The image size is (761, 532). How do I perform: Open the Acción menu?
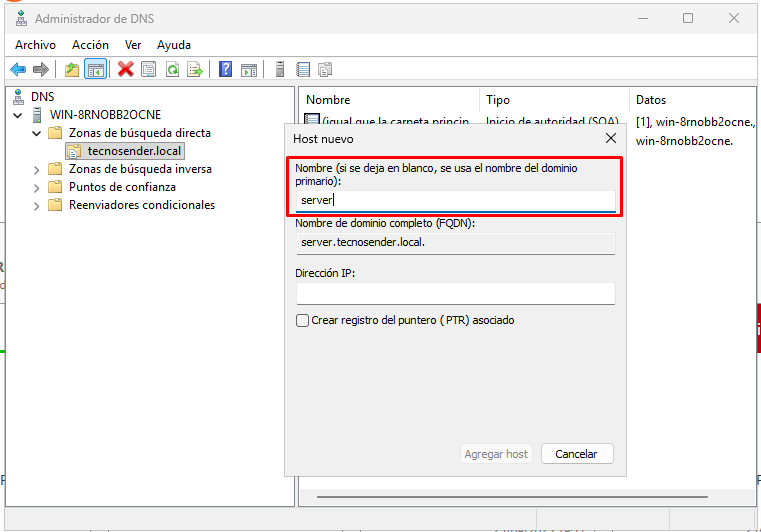click(90, 45)
